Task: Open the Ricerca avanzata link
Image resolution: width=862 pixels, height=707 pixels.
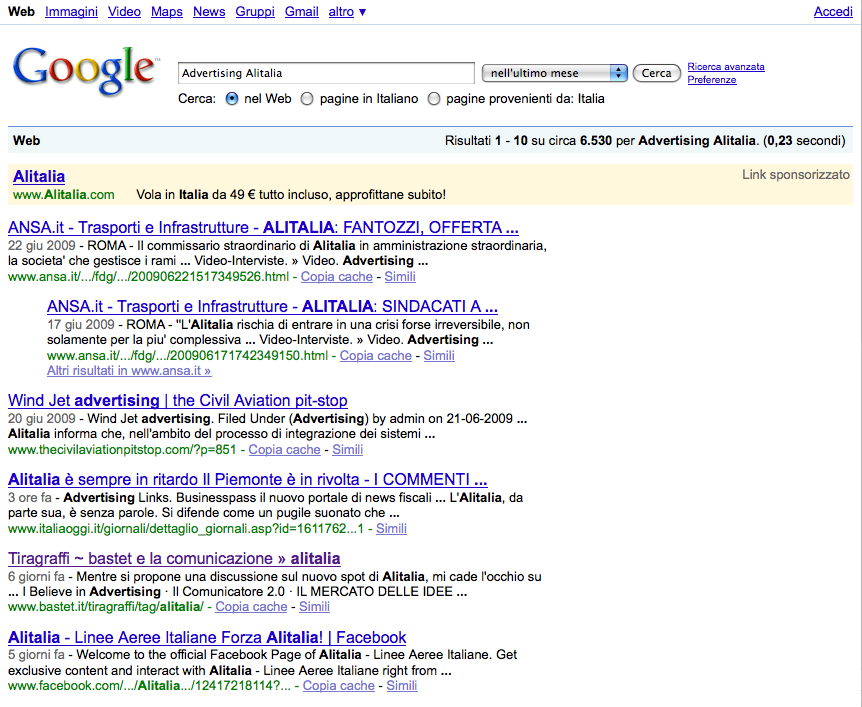Action: tap(726, 67)
